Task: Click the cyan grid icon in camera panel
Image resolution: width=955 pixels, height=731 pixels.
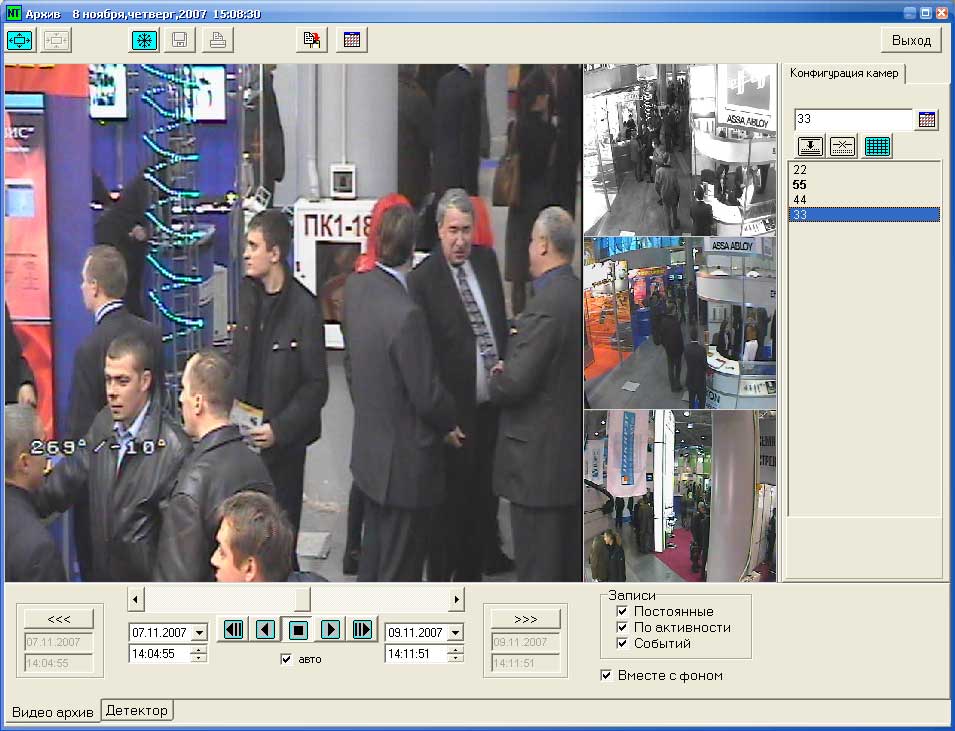Action: click(877, 146)
